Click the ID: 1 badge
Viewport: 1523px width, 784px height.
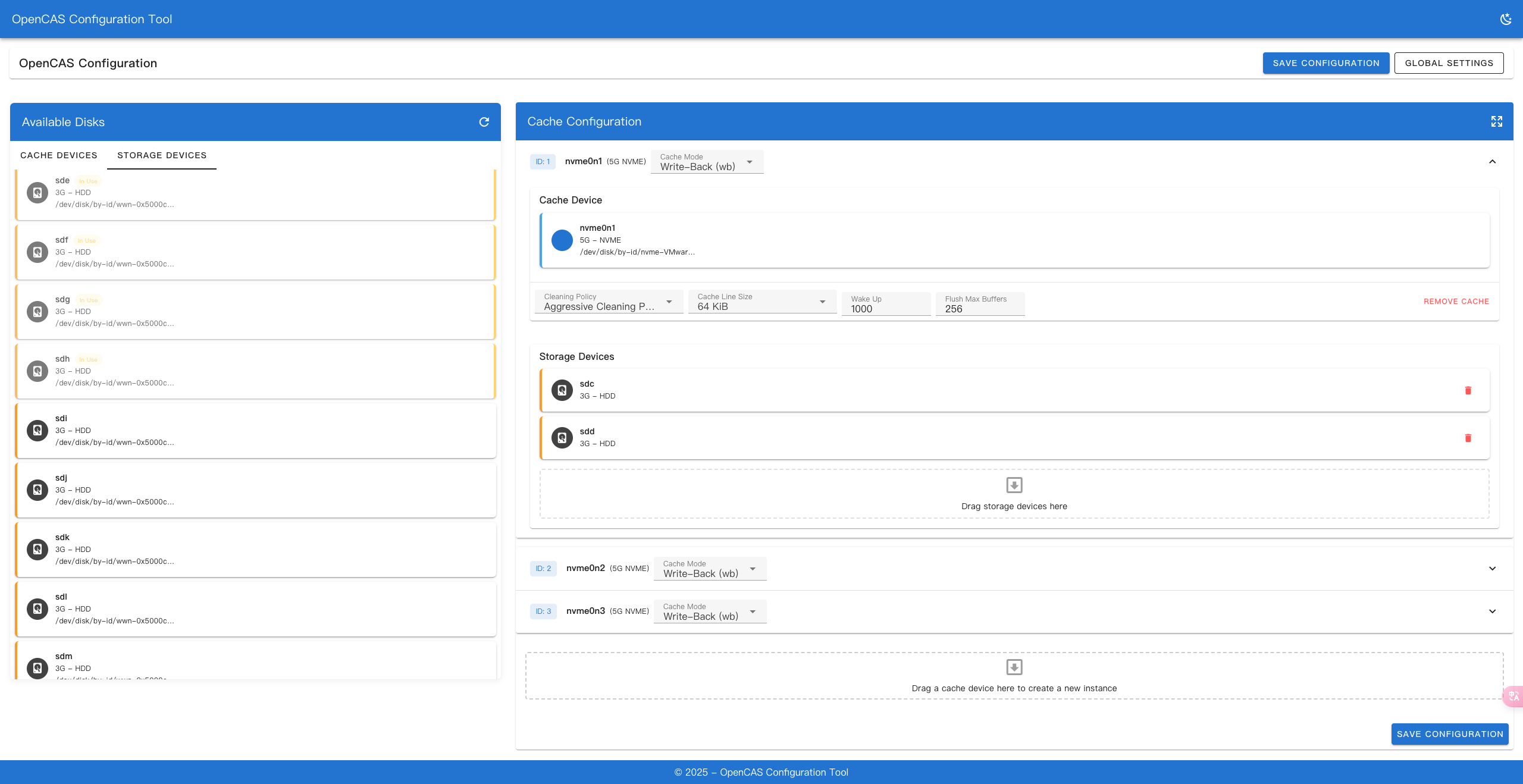coord(543,162)
